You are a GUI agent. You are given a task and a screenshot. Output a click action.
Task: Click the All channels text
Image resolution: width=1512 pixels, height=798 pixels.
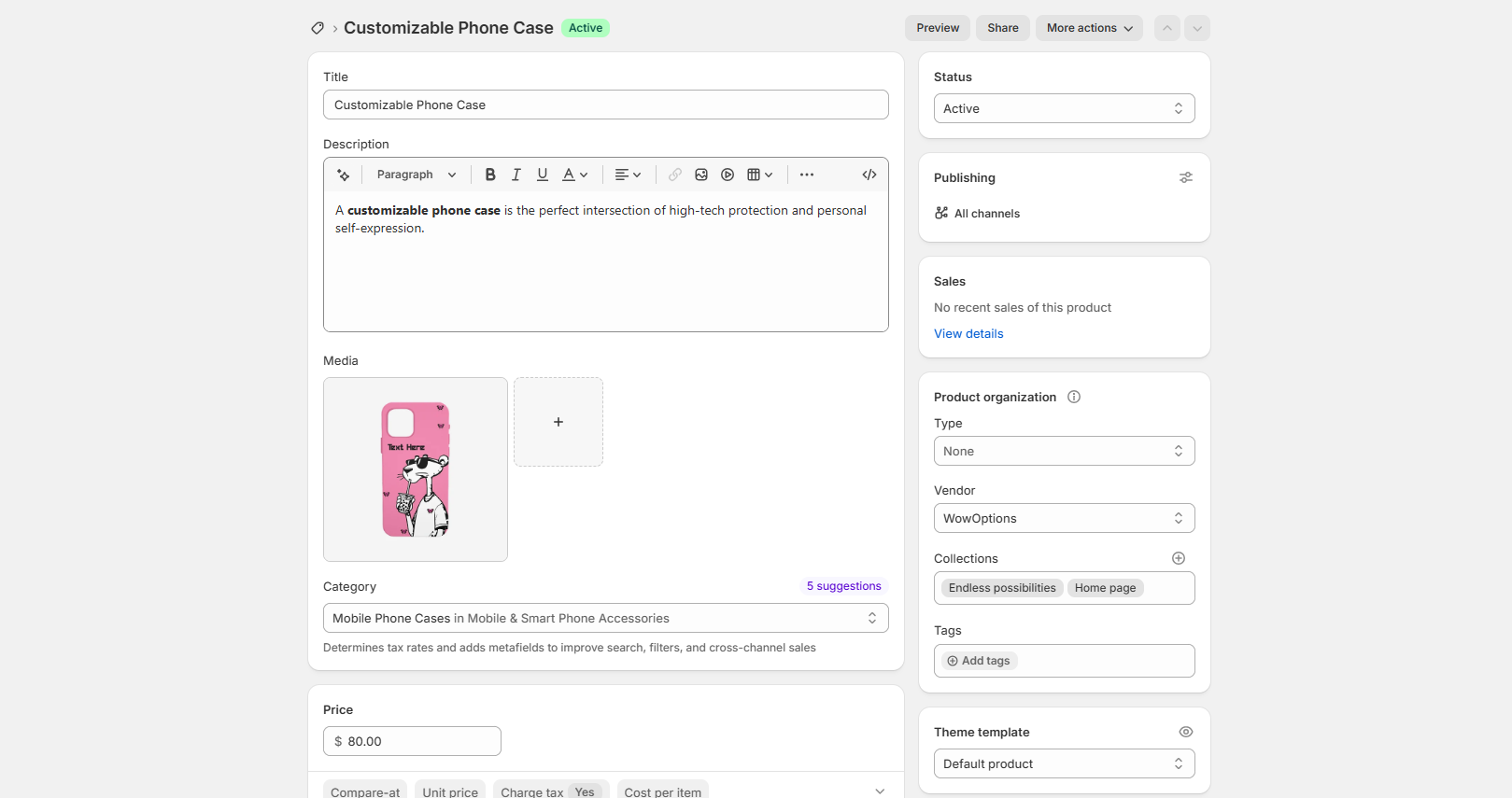(x=987, y=214)
